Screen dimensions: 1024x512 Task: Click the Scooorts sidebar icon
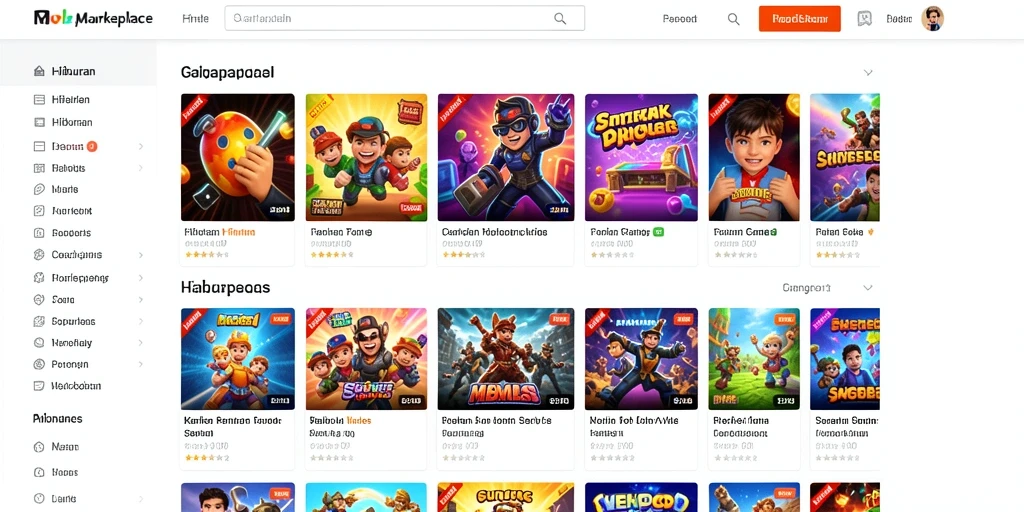coord(39,232)
